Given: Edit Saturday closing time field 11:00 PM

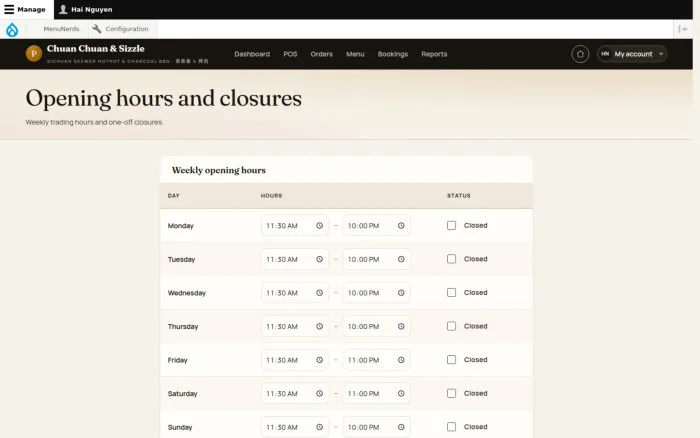Looking at the screenshot, I should (376, 393).
